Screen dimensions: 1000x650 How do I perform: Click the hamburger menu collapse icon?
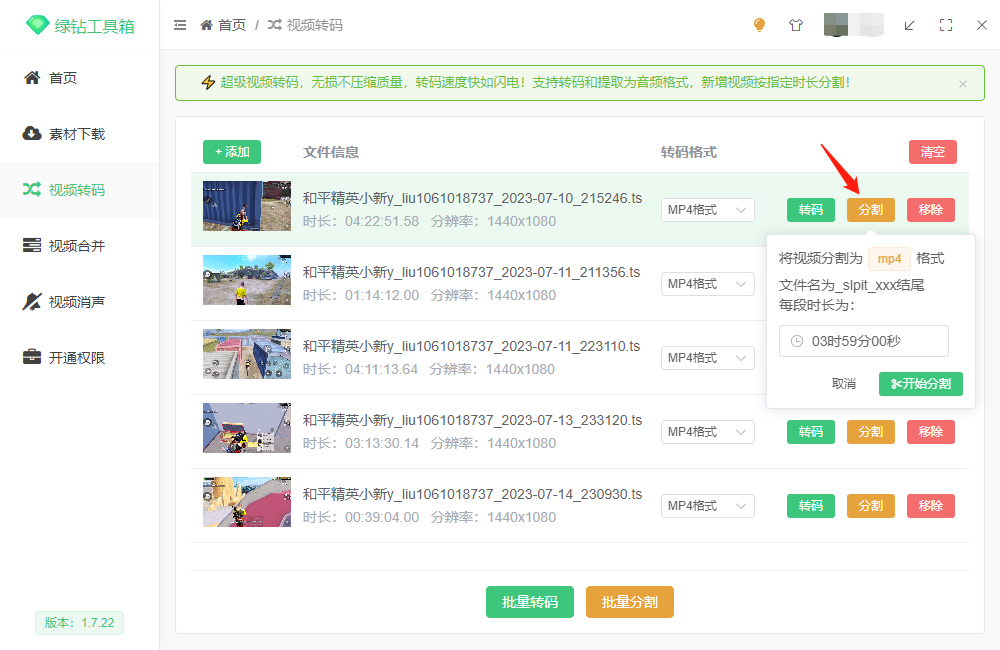180,25
